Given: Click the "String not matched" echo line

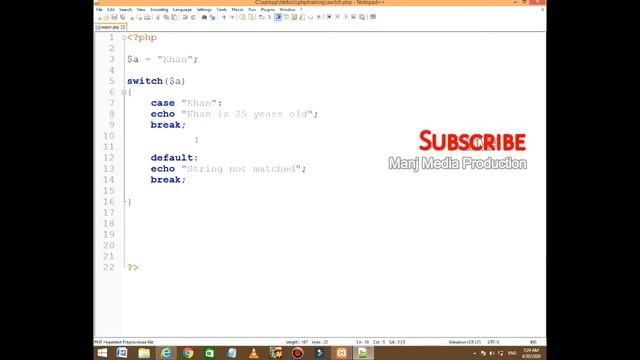Looking at the screenshot, I should [x=229, y=169].
